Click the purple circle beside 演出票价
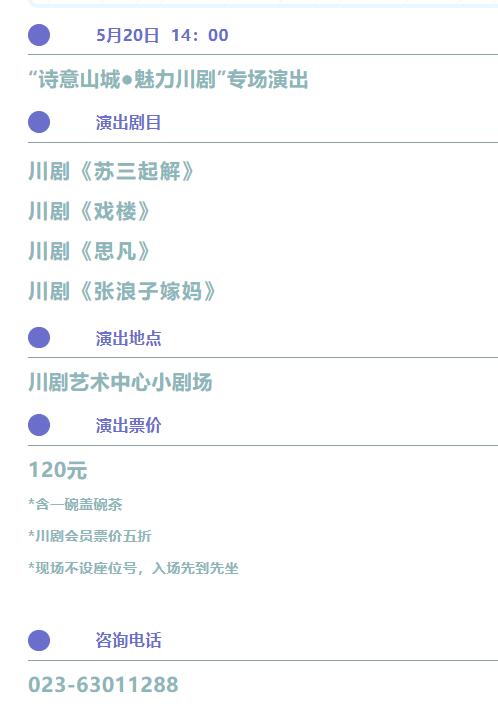The image size is (498, 710). tap(39, 425)
